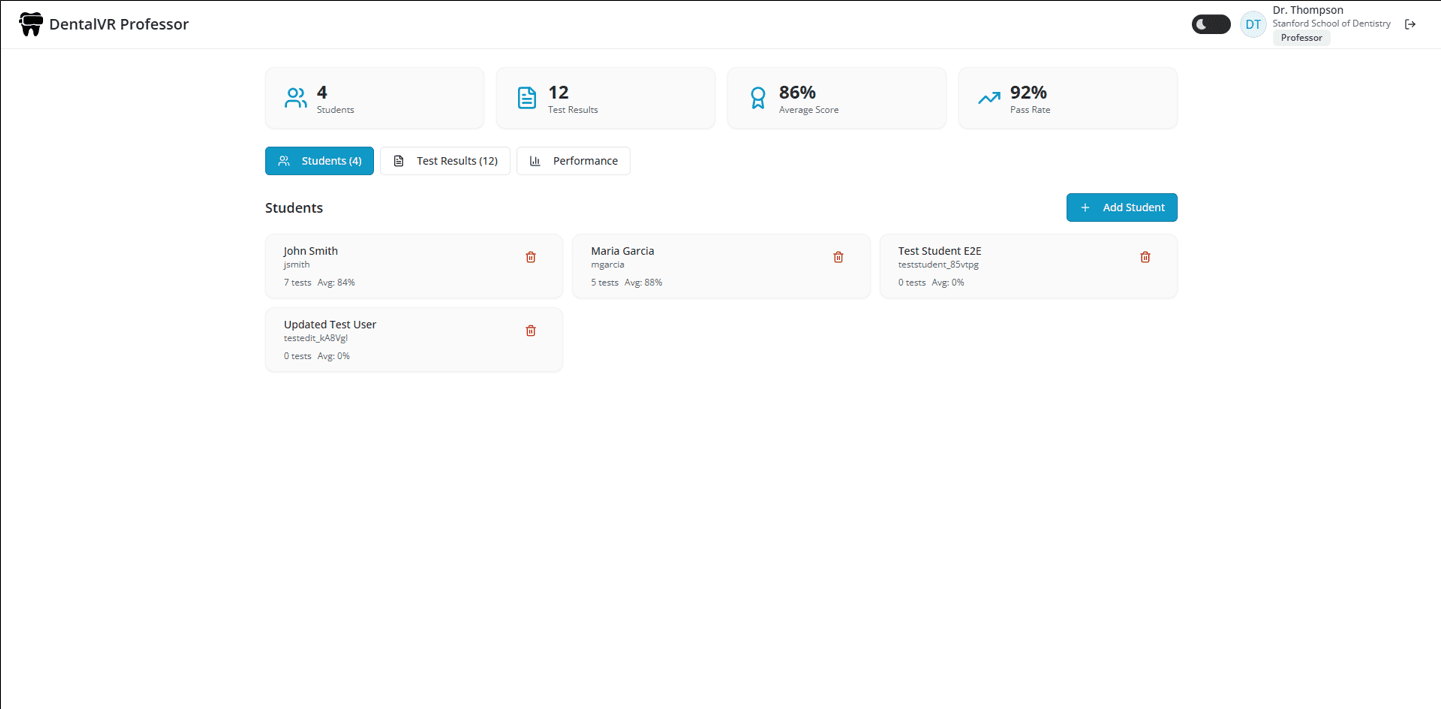This screenshot has height=709, width=1441.
Task: Open the Test Results (12) tab
Action: tap(445, 161)
